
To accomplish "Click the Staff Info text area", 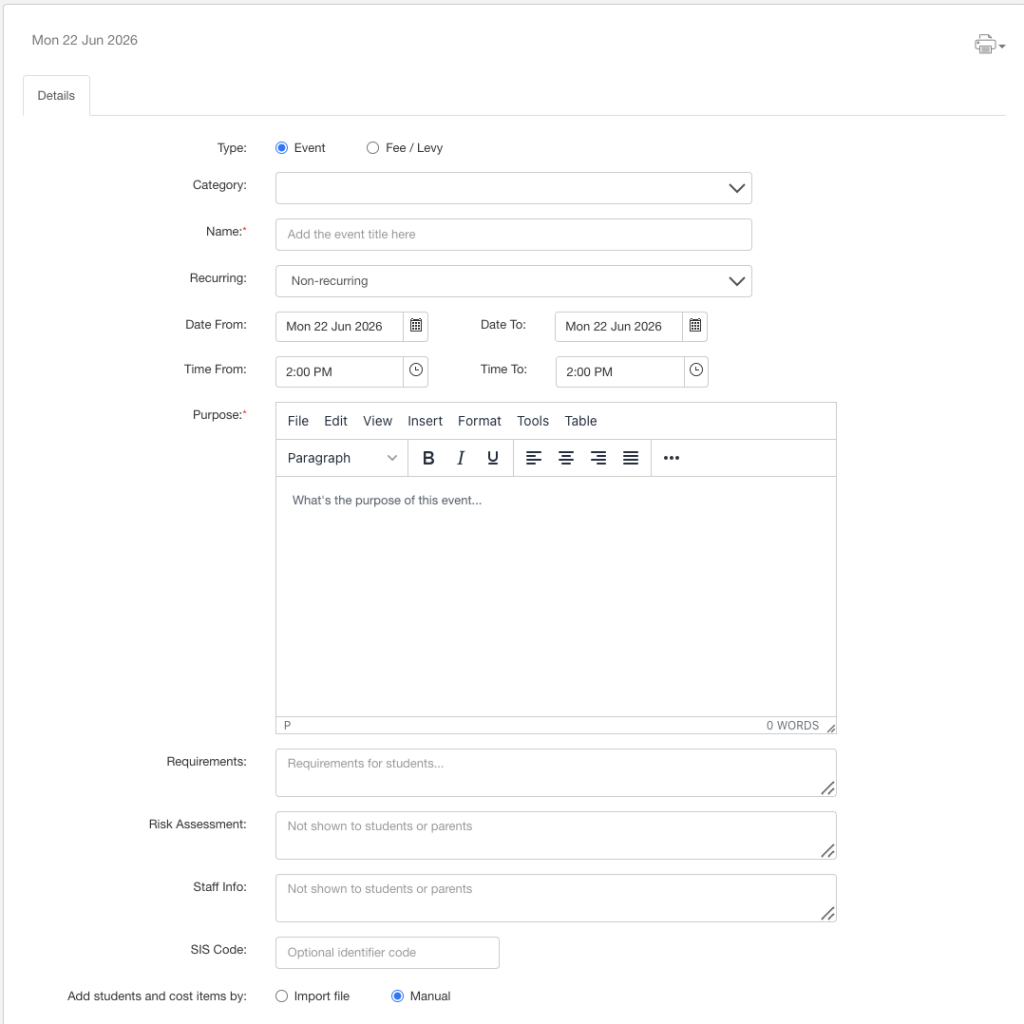I will tap(556, 898).
